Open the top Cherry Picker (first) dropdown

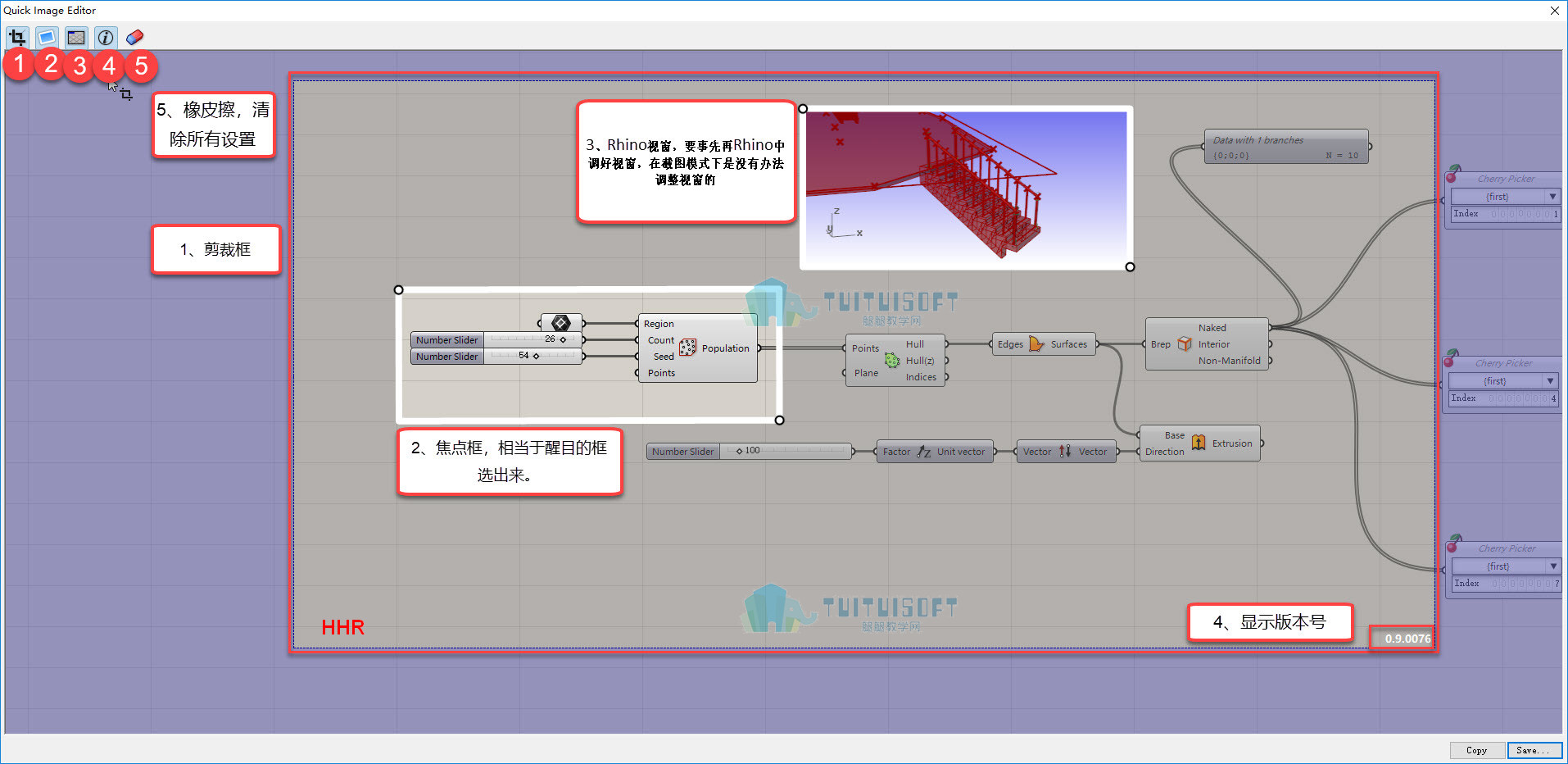click(x=1505, y=197)
